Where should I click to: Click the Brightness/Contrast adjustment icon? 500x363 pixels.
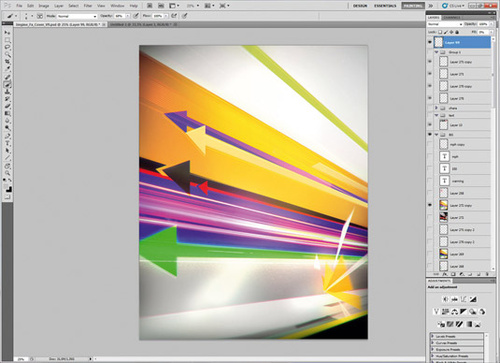(x=445, y=299)
